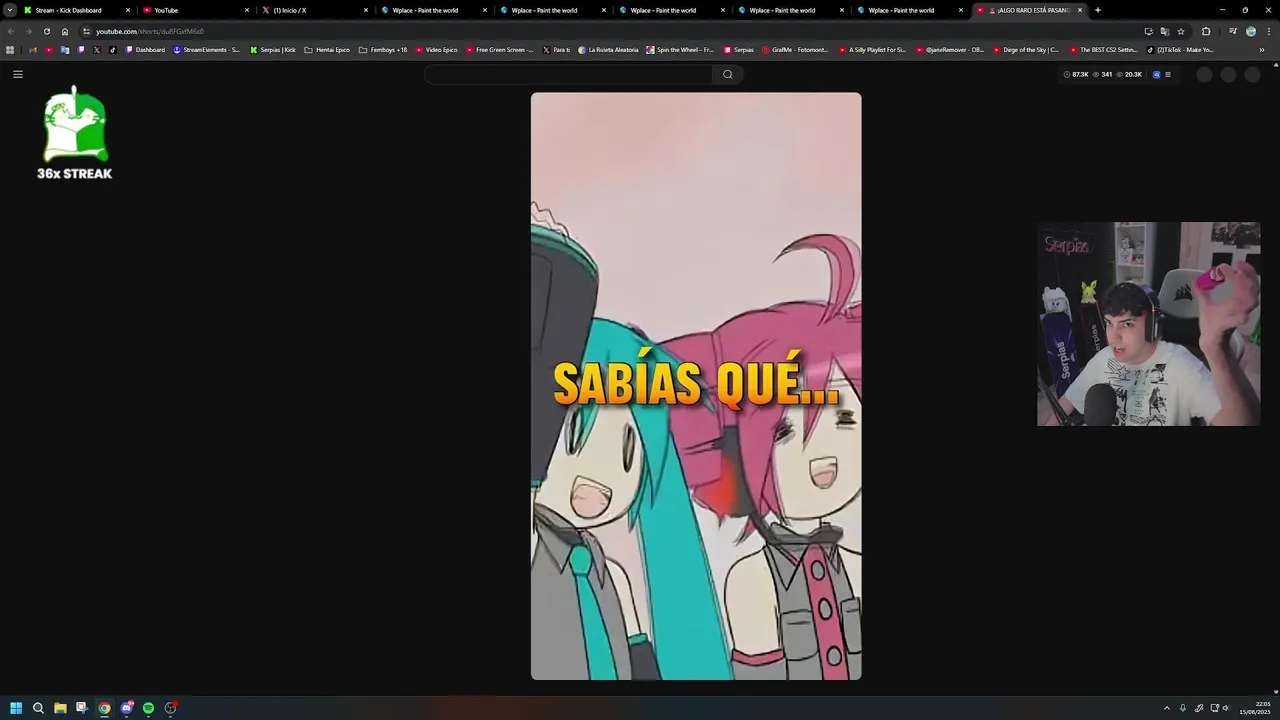
Task: Open the Chrome profile avatar
Action: (x=1250, y=31)
